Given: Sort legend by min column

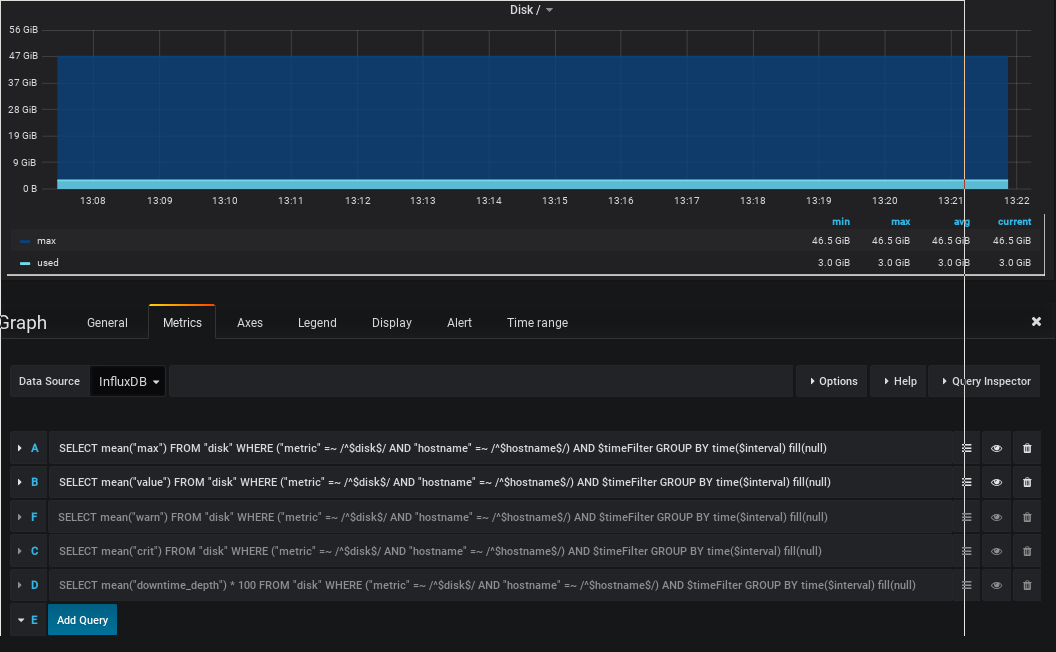Looking at the screenshot, I should coord(840,222).
